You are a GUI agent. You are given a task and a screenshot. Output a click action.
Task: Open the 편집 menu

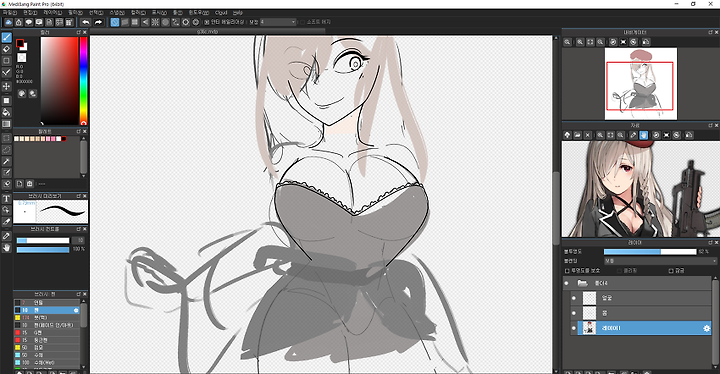30,13
